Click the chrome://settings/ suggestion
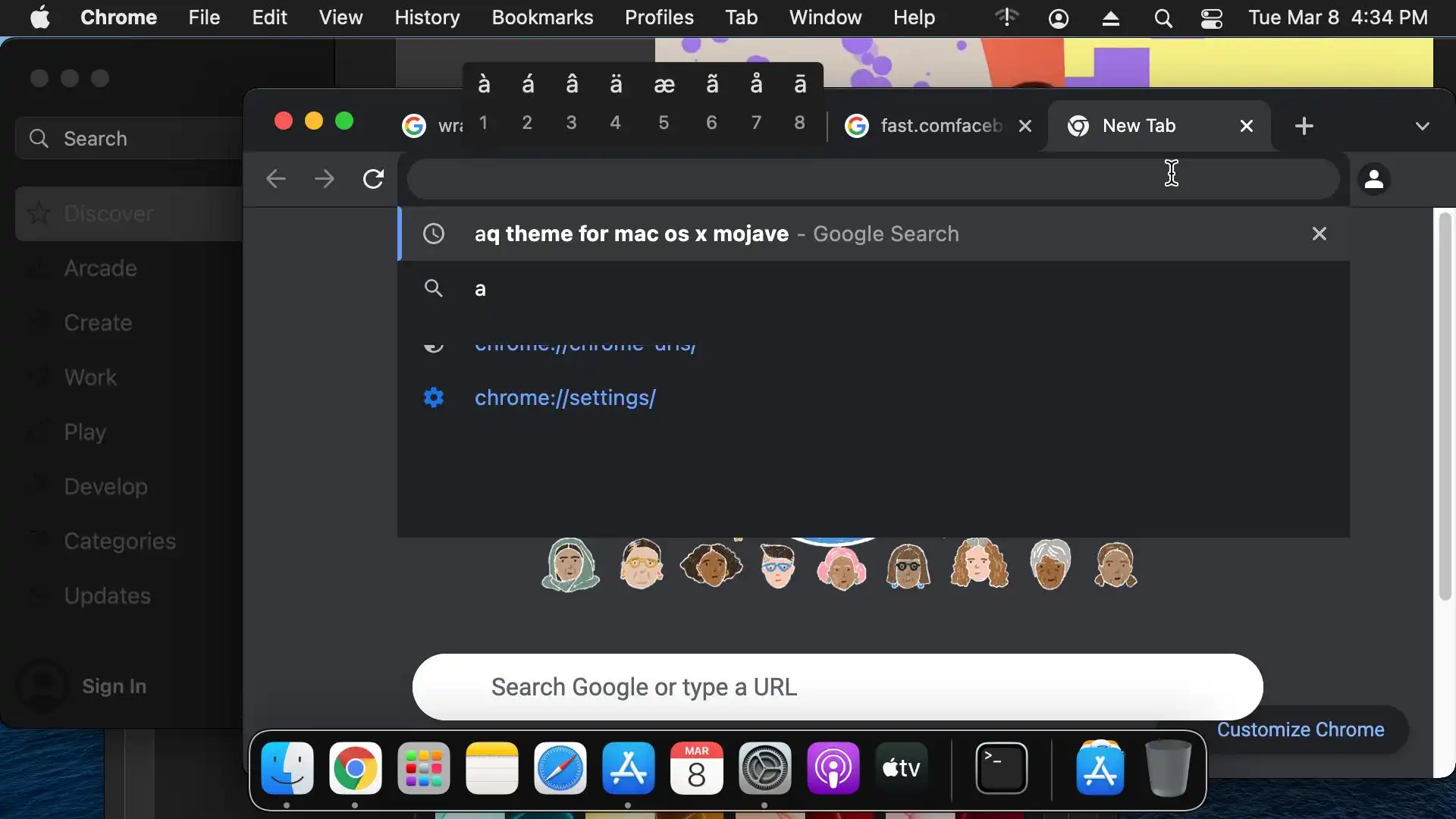1456x819 pixels. [x=564, y=397]
